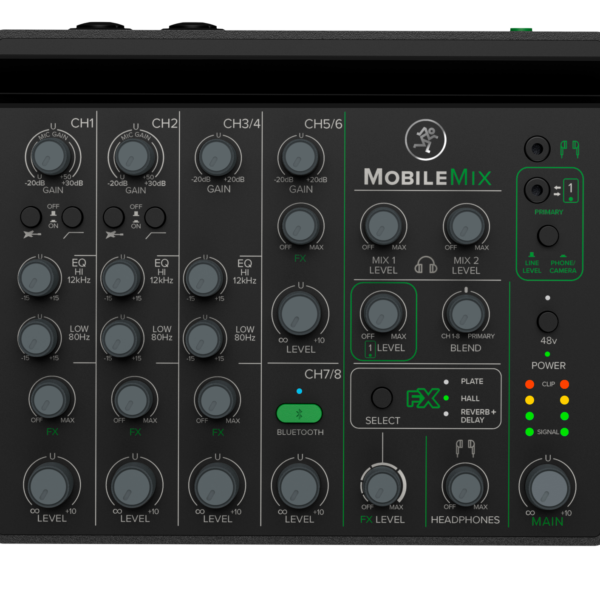Click the white 48v indicator LED
The height and width of the screenshot is (600, 600).
[548, 298]
